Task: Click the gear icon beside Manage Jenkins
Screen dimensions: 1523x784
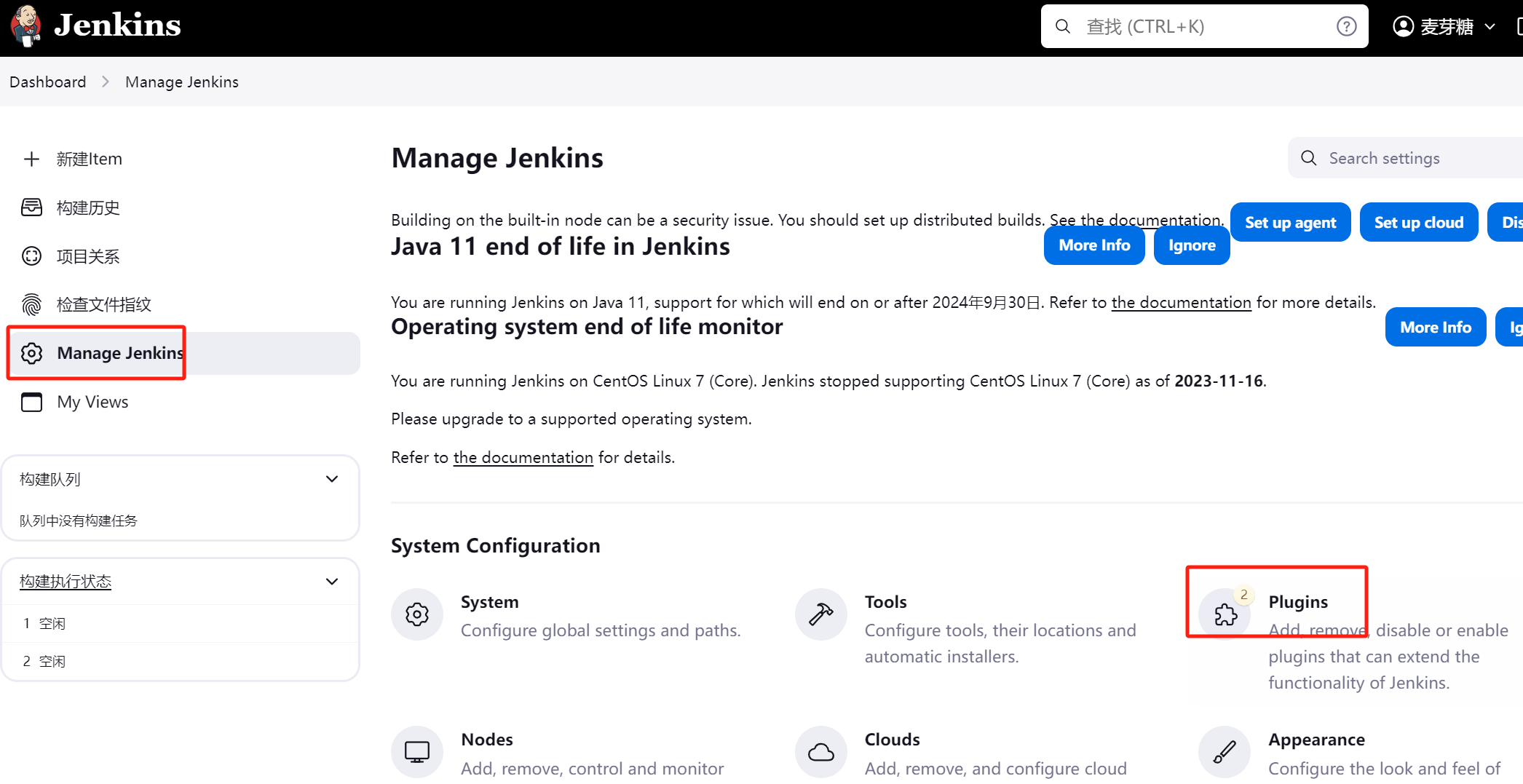Action: point(31,353)
